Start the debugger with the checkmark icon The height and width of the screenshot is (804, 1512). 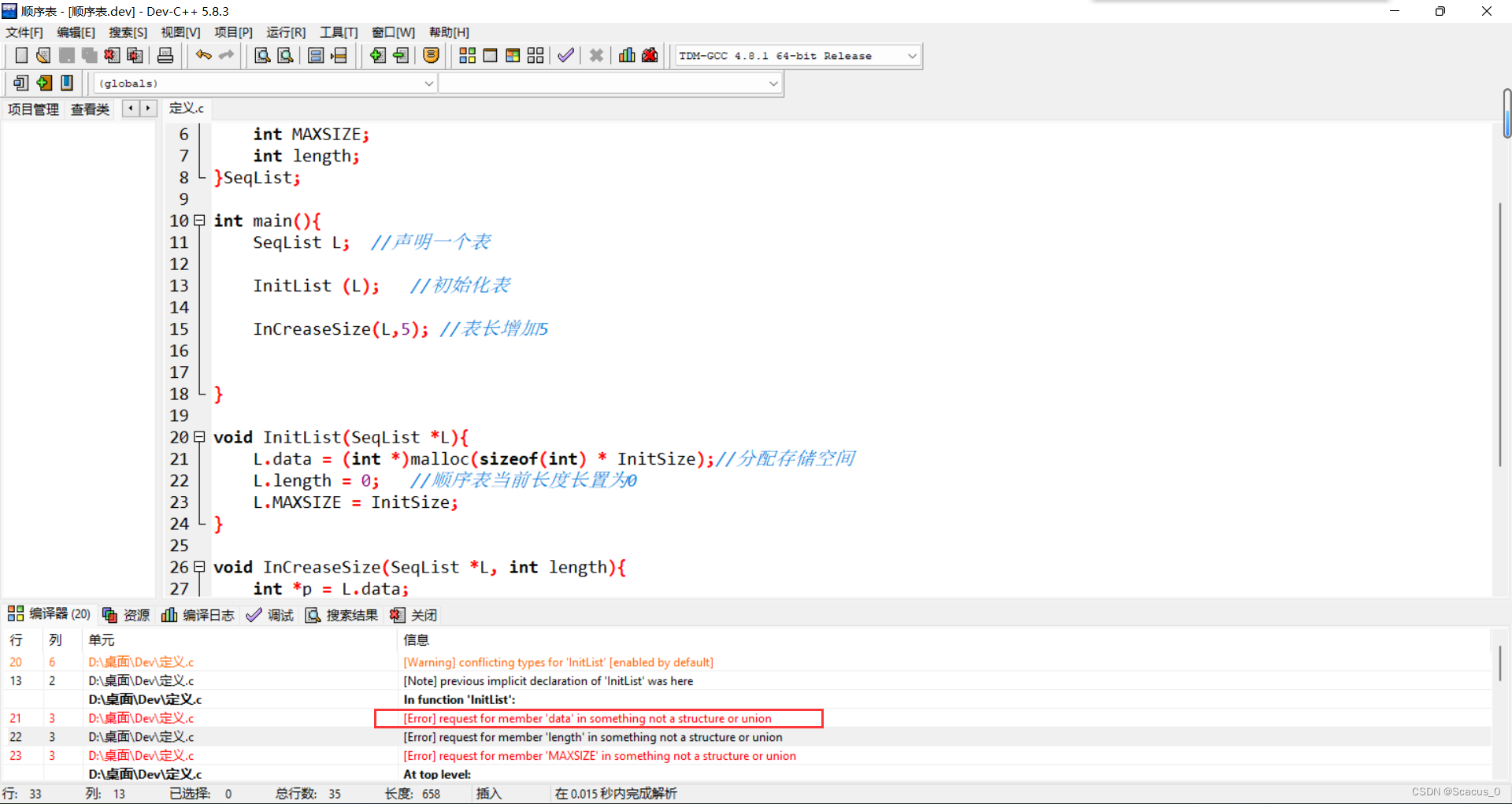[x=565, y=55]
